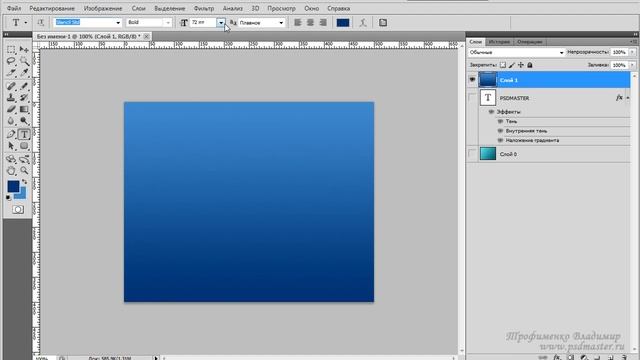The height and width of the screenshot is (360, 640).
Task: Open the font family dropdown
Action: [118, 22]
